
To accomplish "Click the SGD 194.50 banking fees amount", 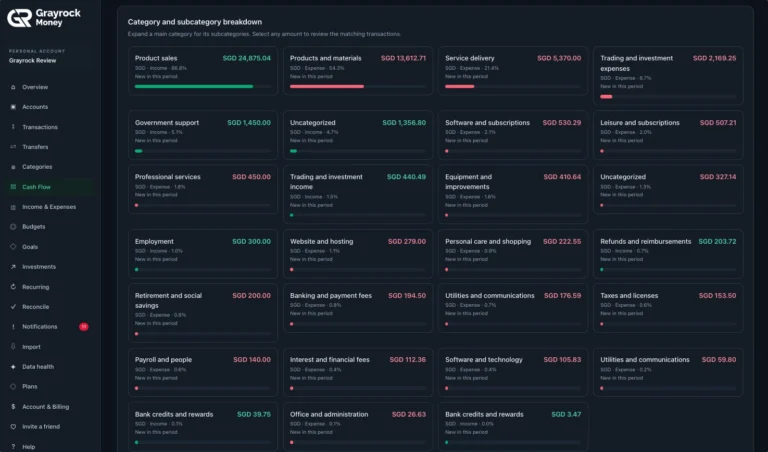I will click(407, 296).
